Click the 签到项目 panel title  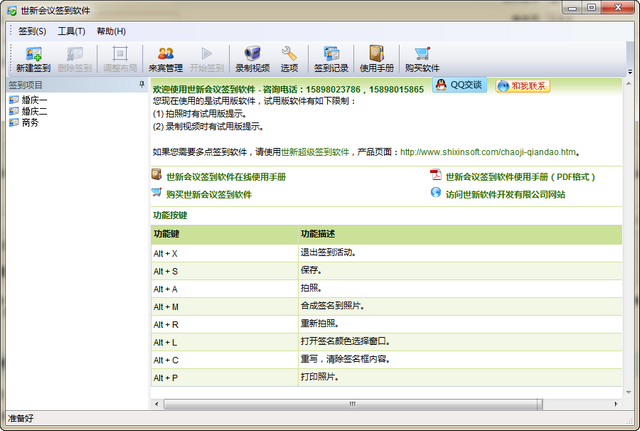pos(26,85)
